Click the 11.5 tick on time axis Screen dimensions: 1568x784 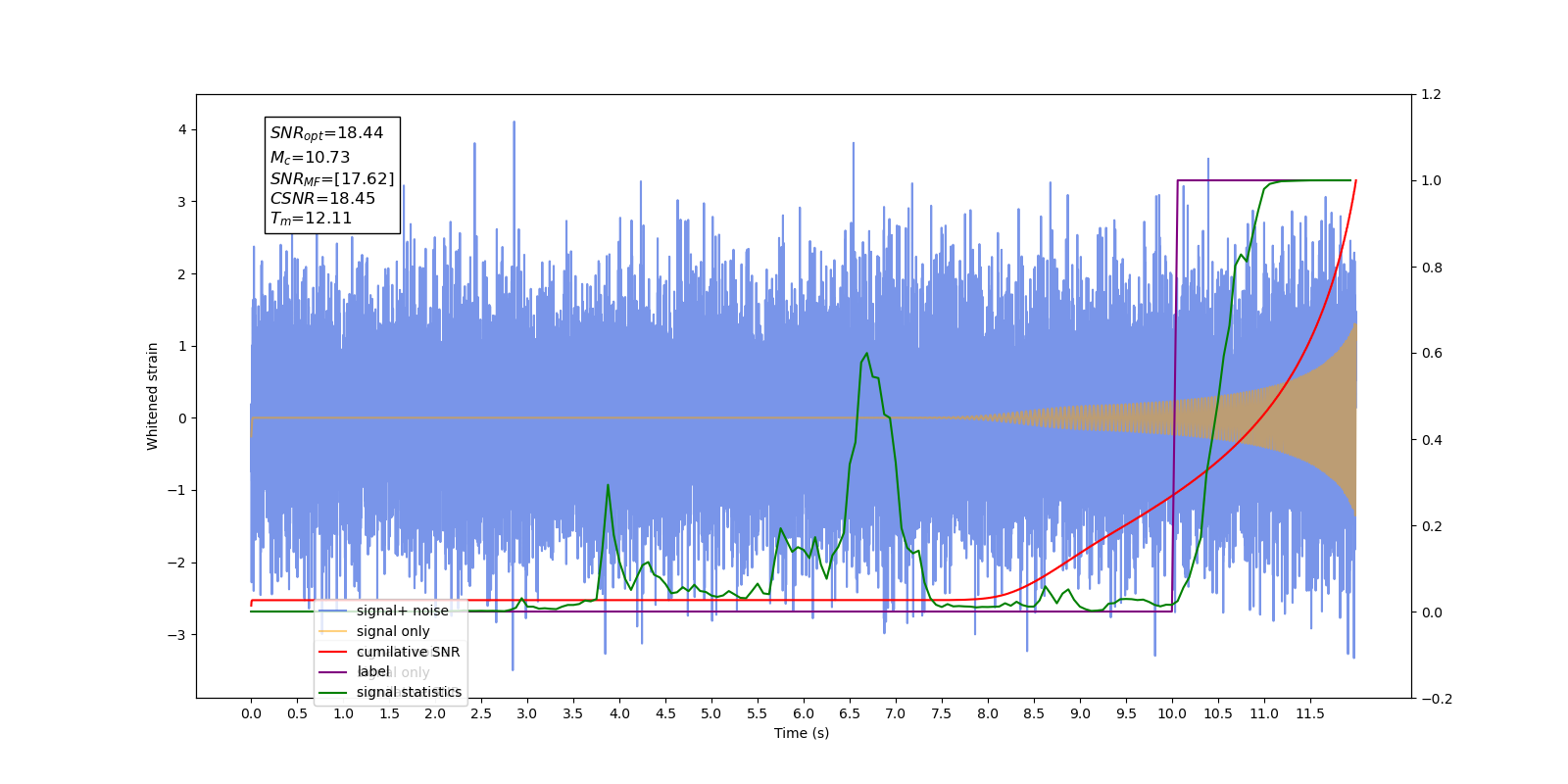pyautogui.click(x=1310, y=713)
